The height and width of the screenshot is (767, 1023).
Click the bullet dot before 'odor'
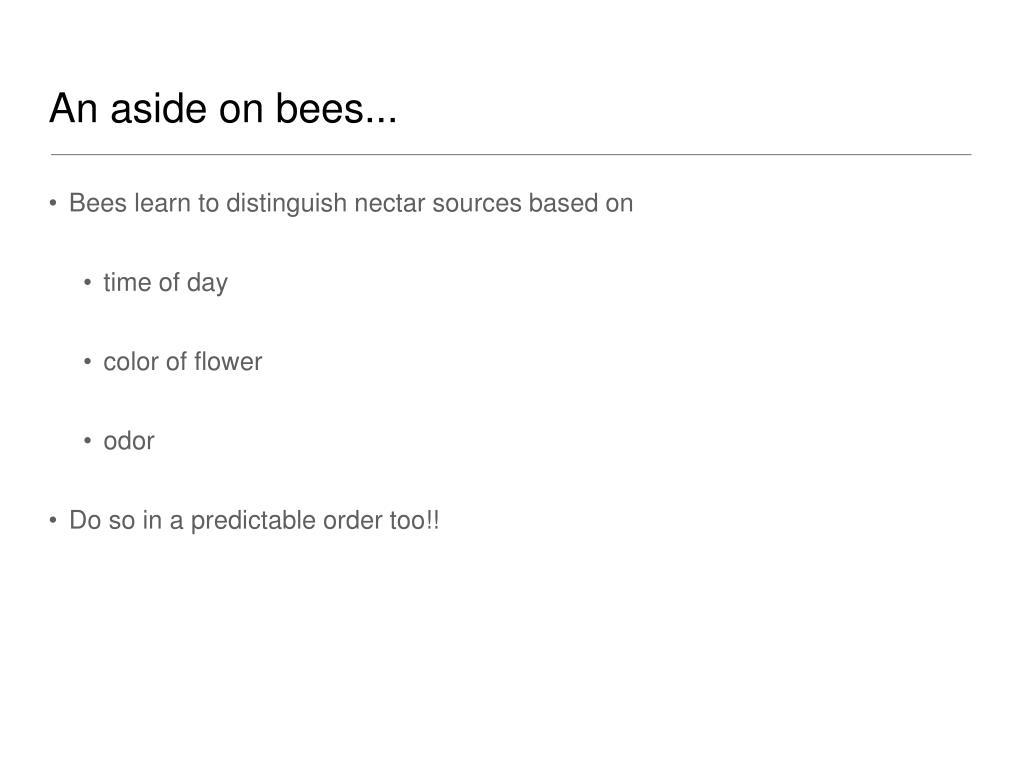[87, 442]
